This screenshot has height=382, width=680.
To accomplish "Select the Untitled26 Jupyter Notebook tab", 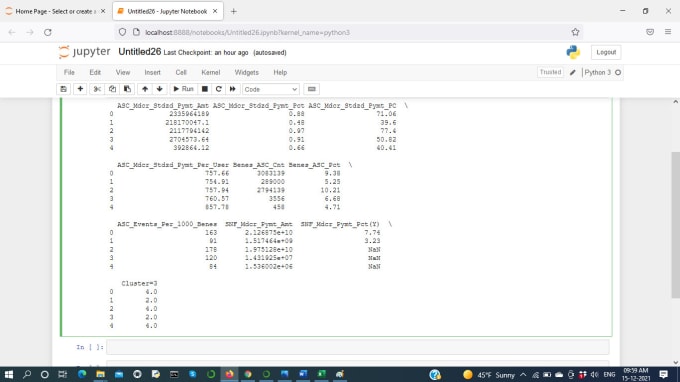I will point(167,11).
